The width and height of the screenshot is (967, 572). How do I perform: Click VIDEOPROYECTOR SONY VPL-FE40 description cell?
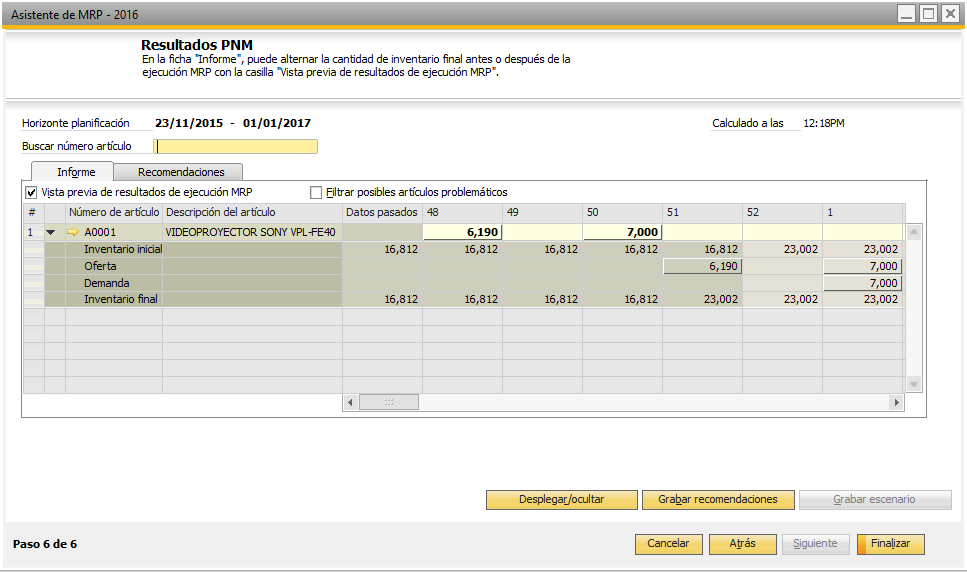tap(252, 232)
